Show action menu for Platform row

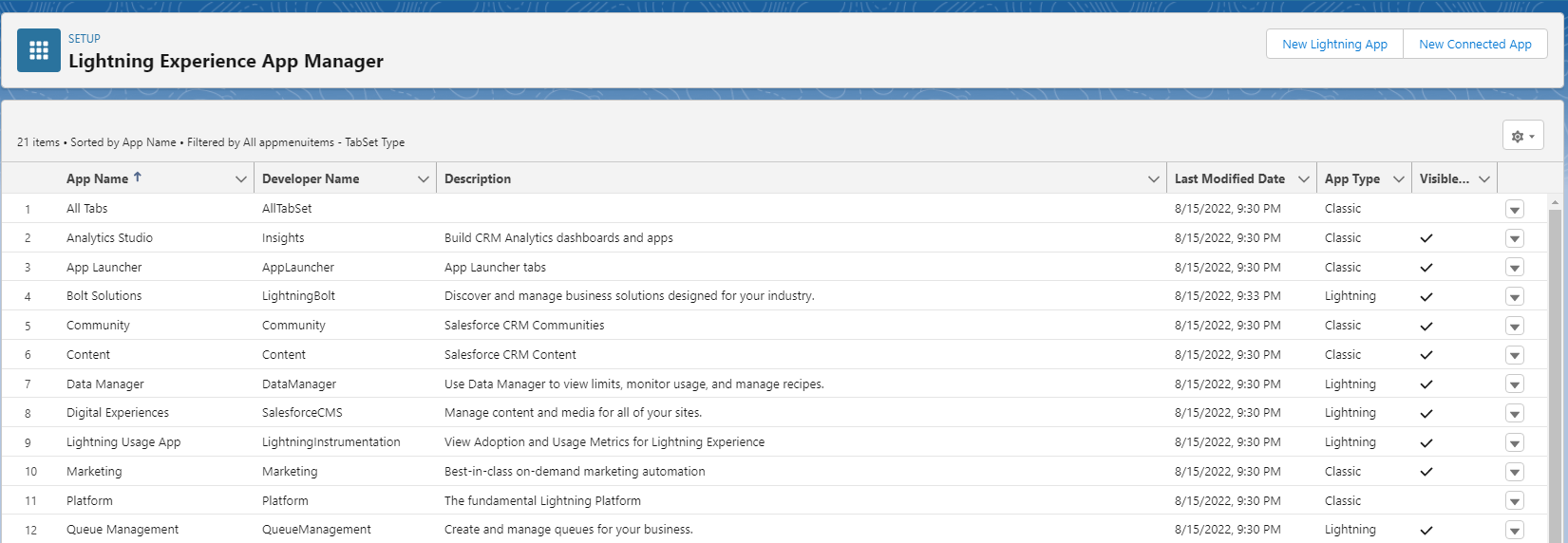pyautogui.click(x=1514, y=501)
